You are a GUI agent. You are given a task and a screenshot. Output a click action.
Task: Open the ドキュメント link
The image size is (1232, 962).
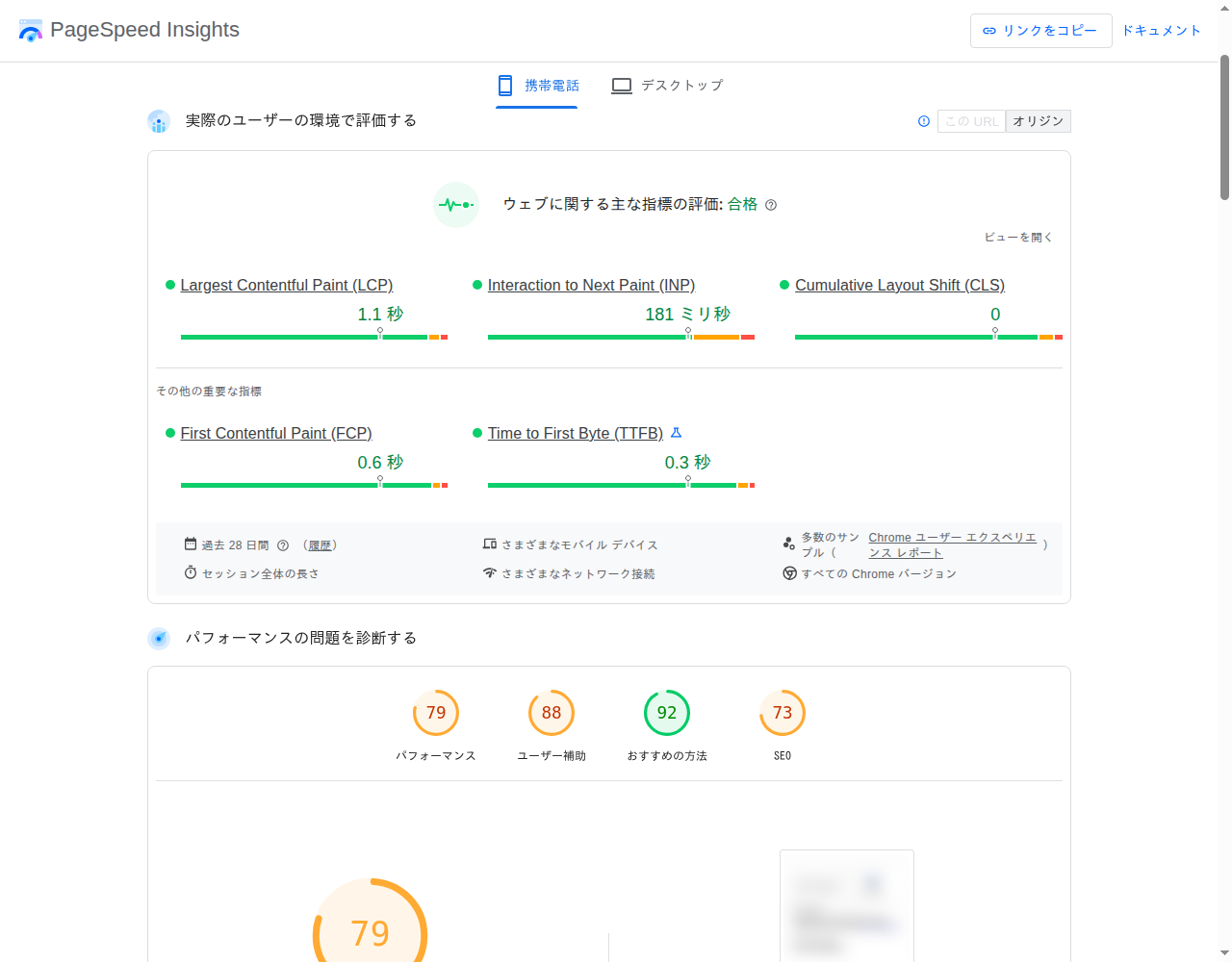1161,30
